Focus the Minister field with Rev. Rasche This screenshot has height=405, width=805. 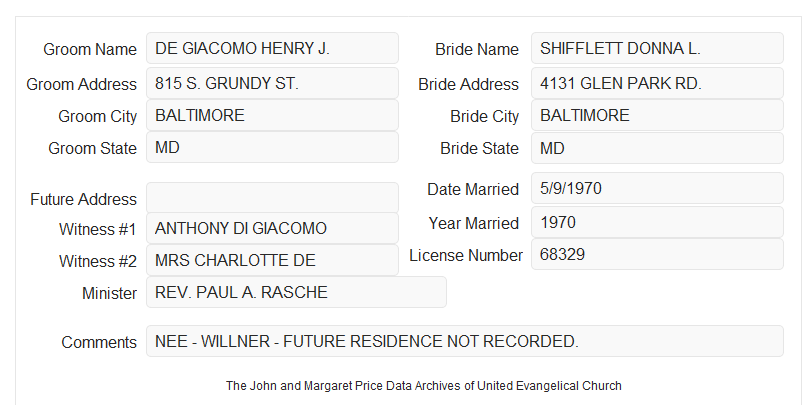tap(296, 292)
